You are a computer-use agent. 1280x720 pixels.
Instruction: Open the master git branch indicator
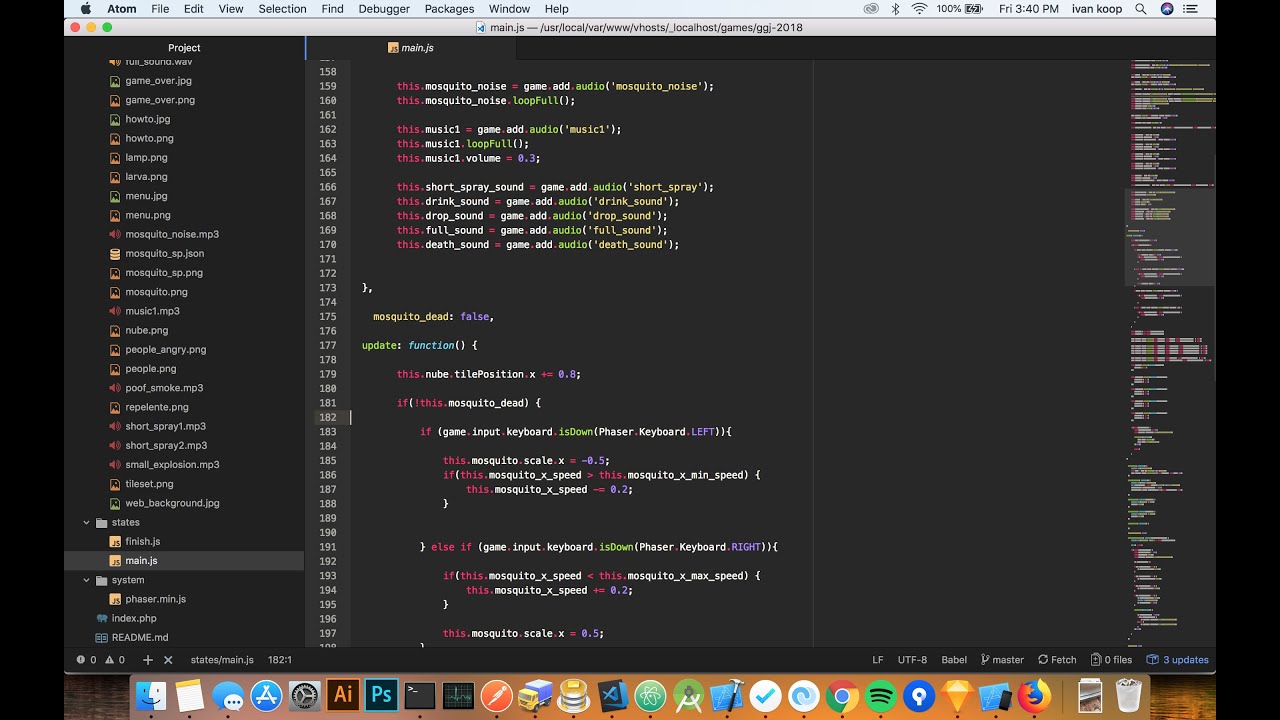(x=1002, y=660)
